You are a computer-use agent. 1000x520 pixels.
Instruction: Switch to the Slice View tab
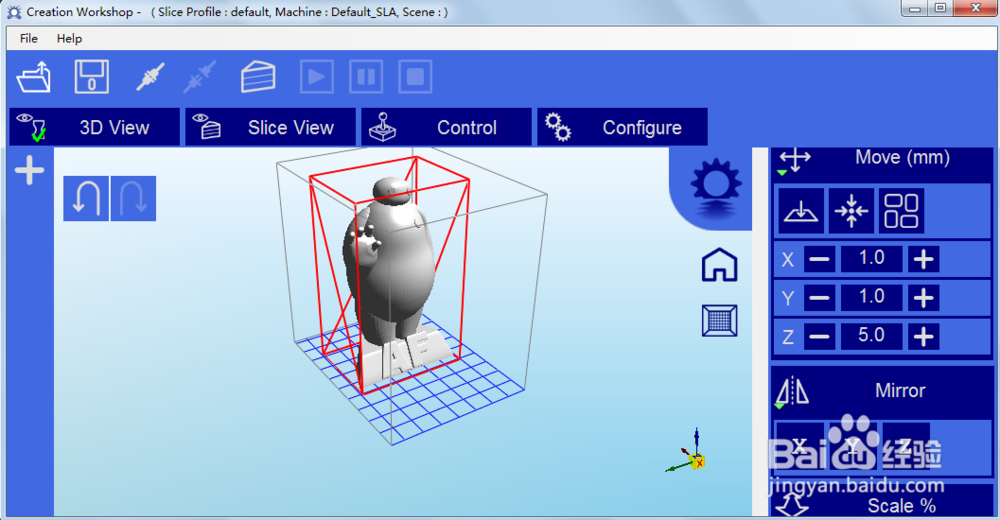coord(270,127)
